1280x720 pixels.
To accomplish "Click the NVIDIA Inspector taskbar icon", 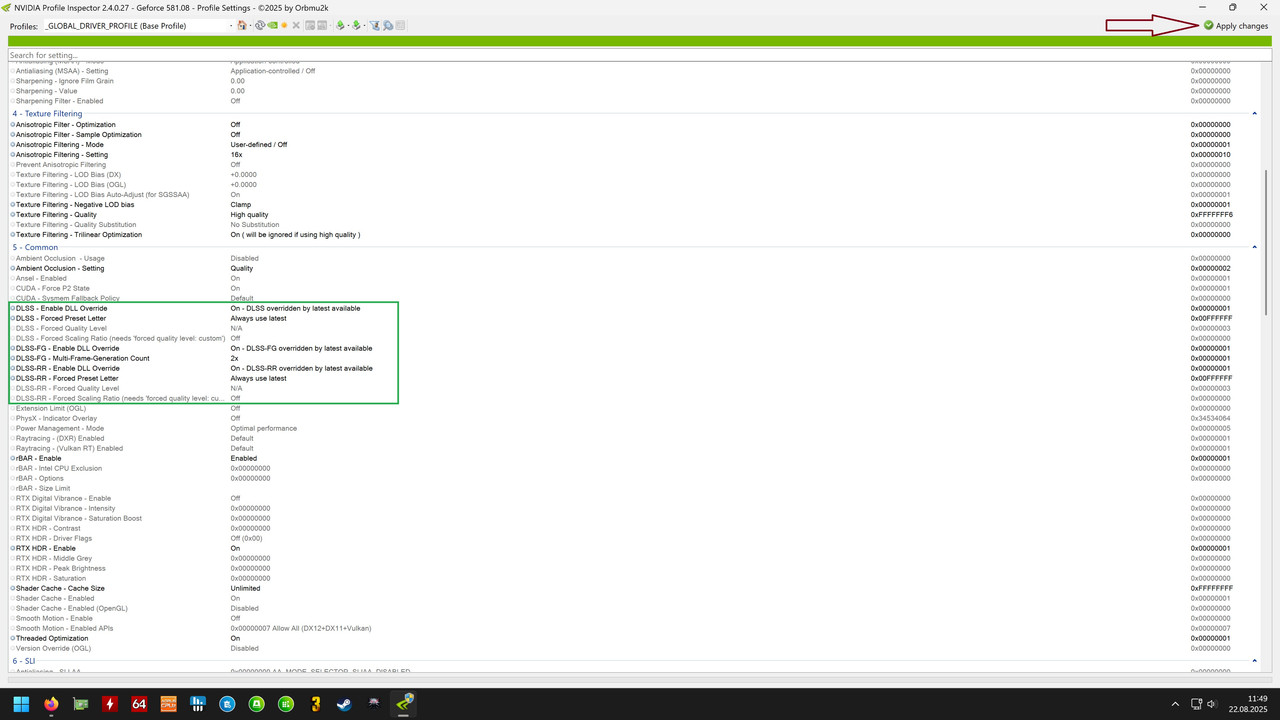I will [404, 704].
